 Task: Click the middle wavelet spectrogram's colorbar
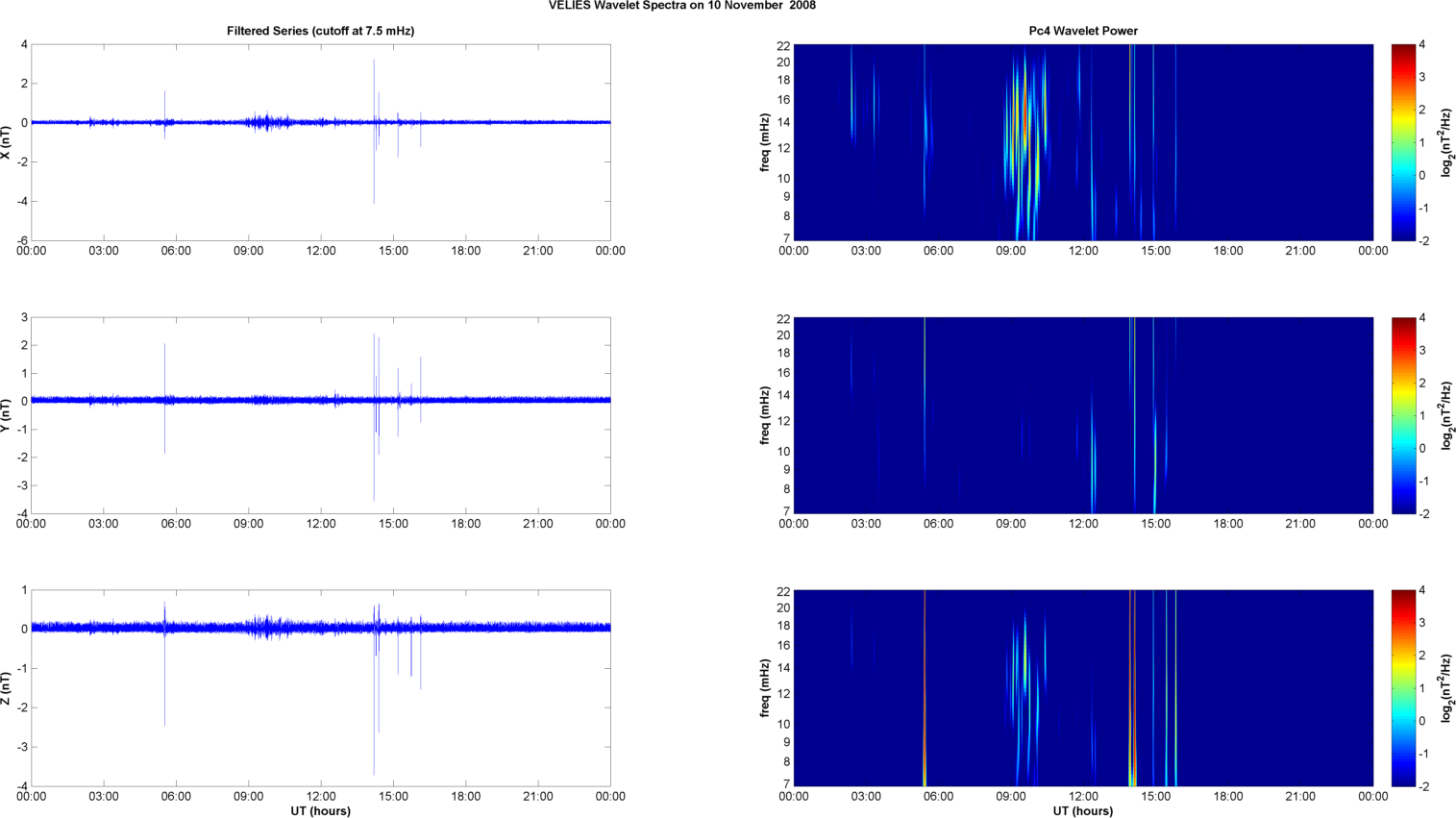click(1403, 415)
